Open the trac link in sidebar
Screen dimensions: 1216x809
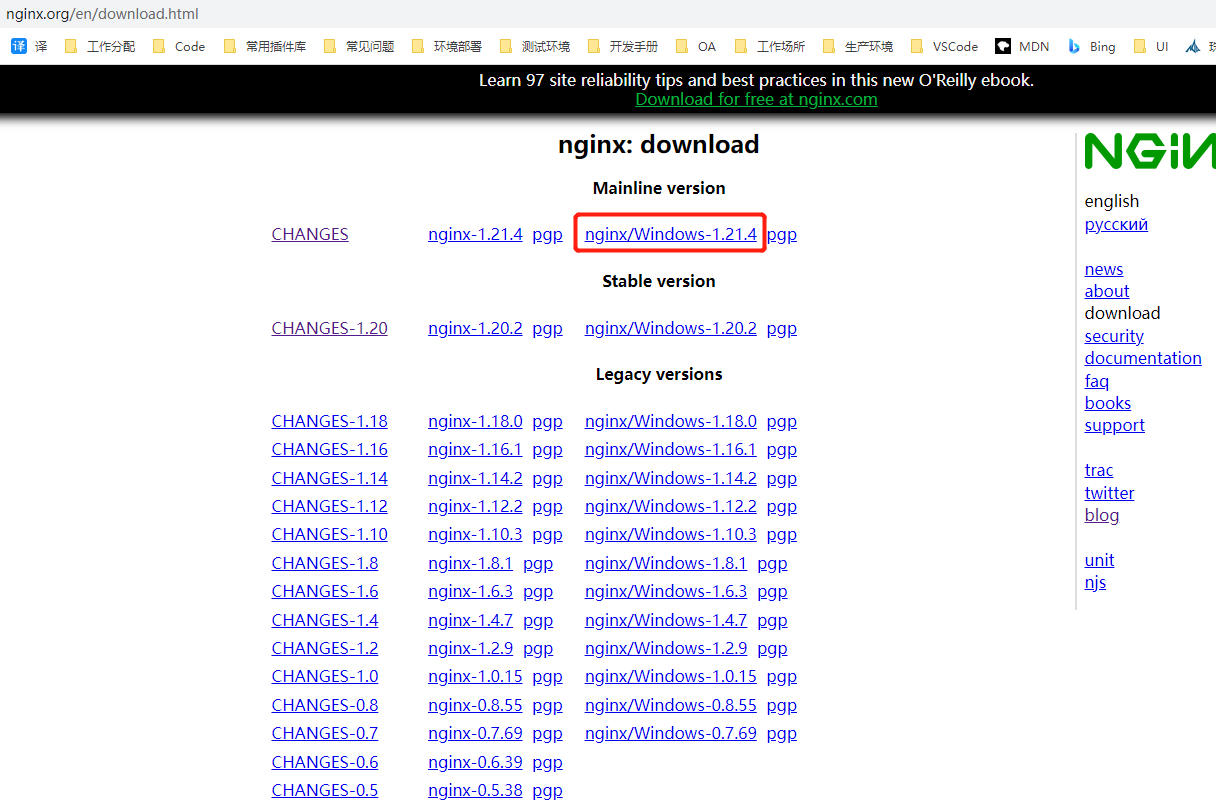(1099, 470)
